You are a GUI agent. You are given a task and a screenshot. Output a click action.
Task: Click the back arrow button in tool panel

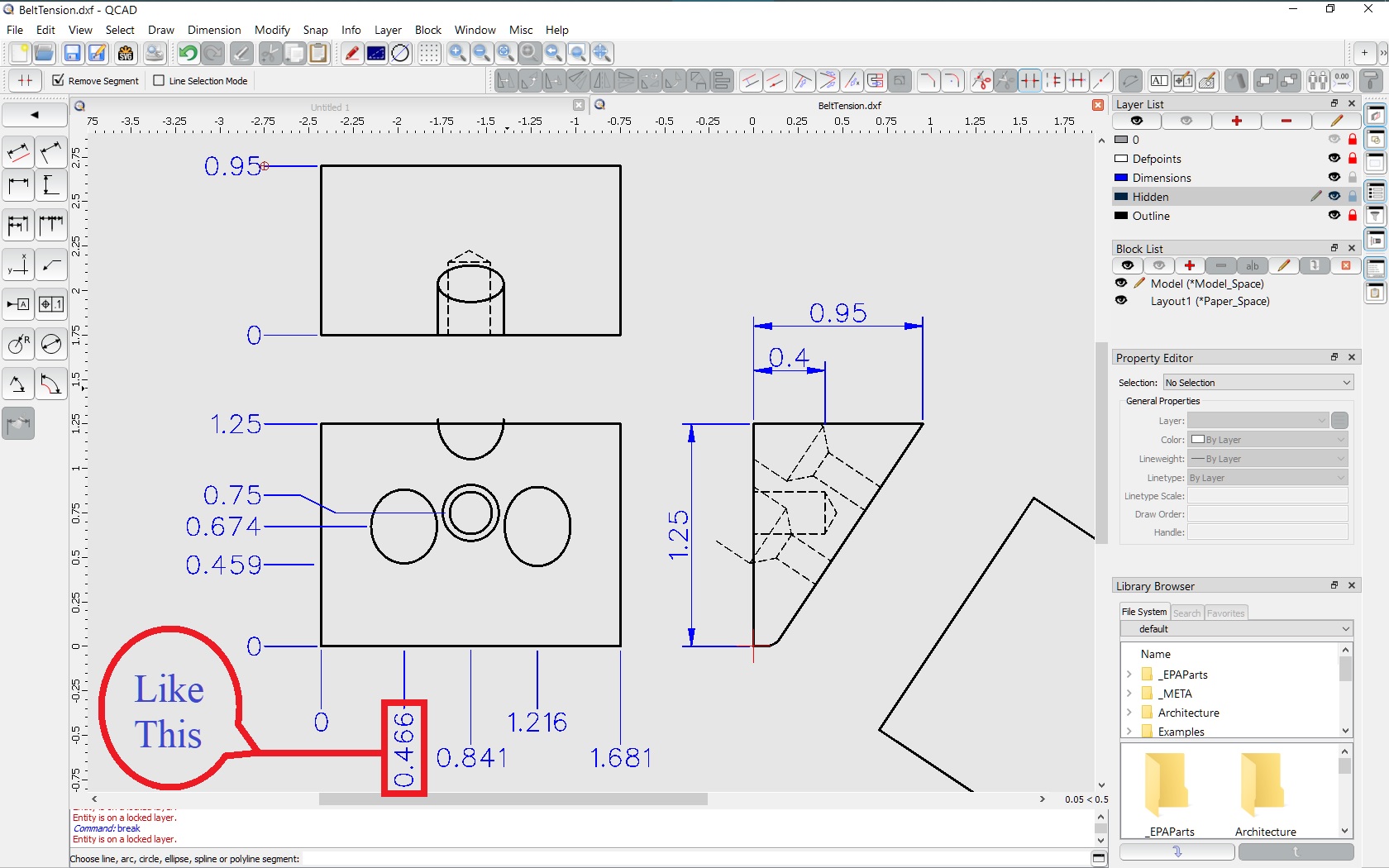coord(35,115)
